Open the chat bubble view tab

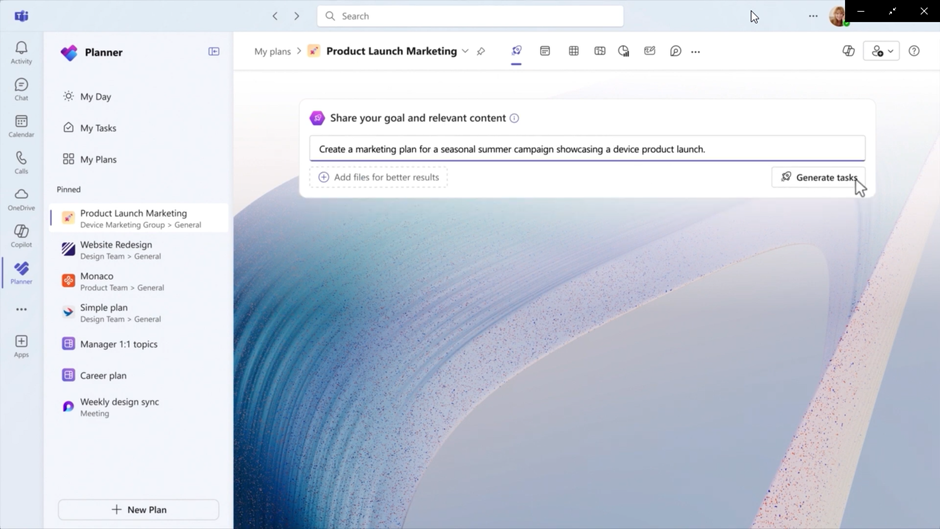tap(675, 52)
